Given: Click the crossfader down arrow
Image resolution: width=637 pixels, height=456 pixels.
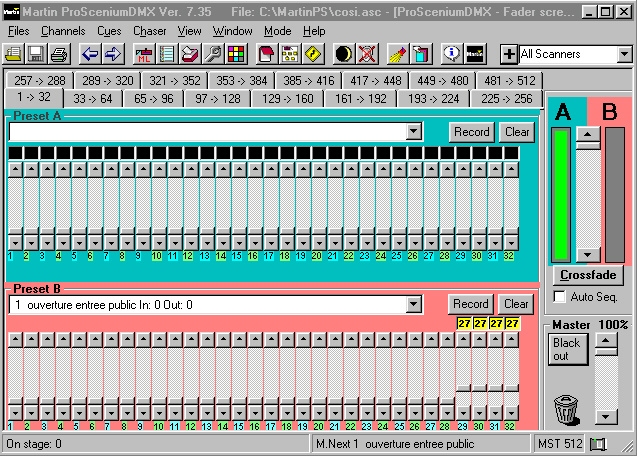Looking at the screenshot, I should [x=588, y=255].
